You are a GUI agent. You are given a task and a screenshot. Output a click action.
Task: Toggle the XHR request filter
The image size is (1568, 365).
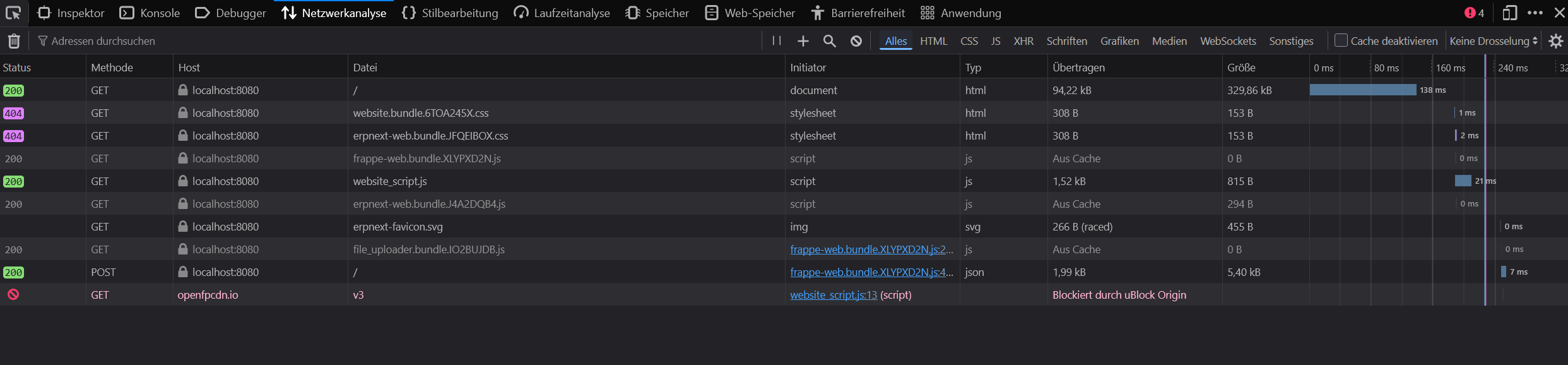(x=1023, y=41)
